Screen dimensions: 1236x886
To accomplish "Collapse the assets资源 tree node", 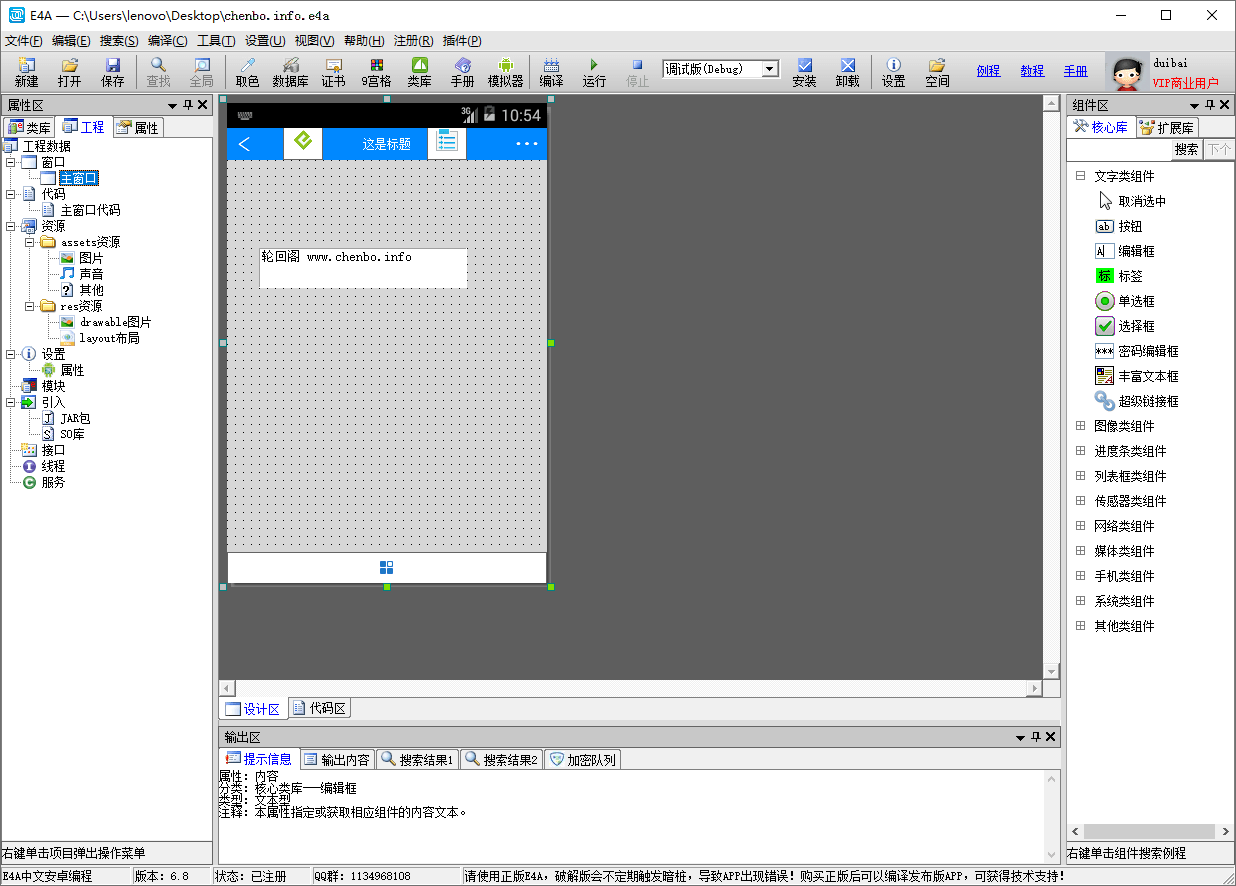I will [30, 242].
